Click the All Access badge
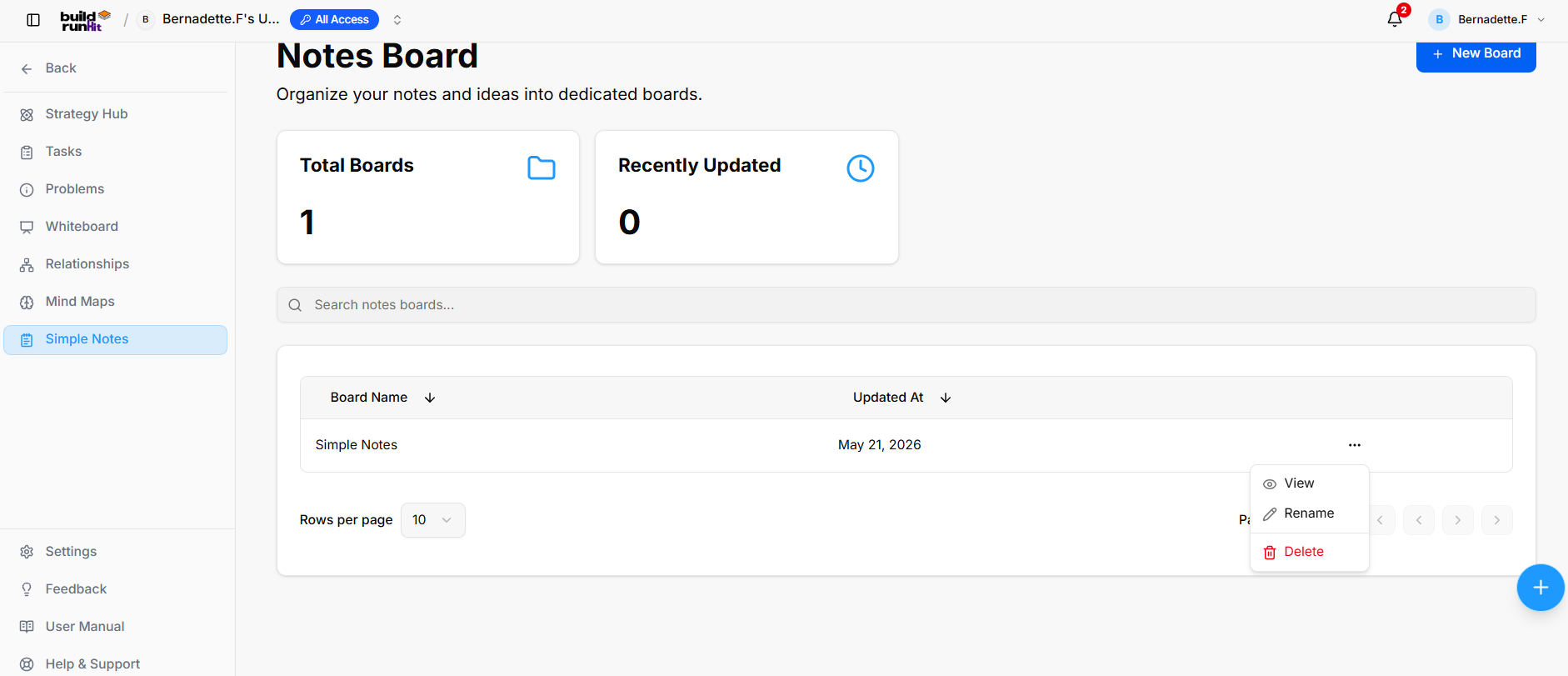1568x676 pixels. [x=334, y=20]
